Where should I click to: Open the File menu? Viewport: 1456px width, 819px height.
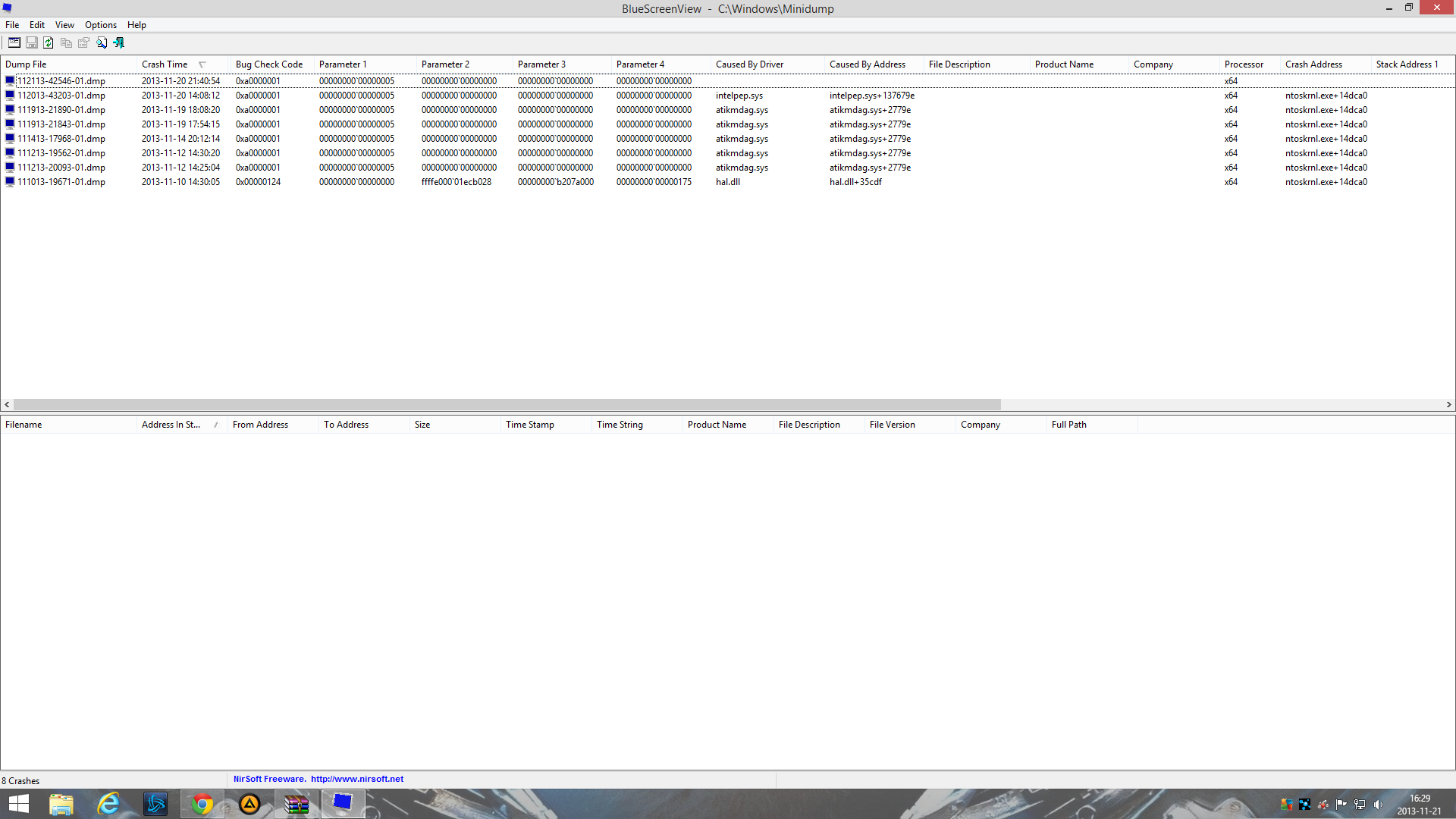click(12, 25)
